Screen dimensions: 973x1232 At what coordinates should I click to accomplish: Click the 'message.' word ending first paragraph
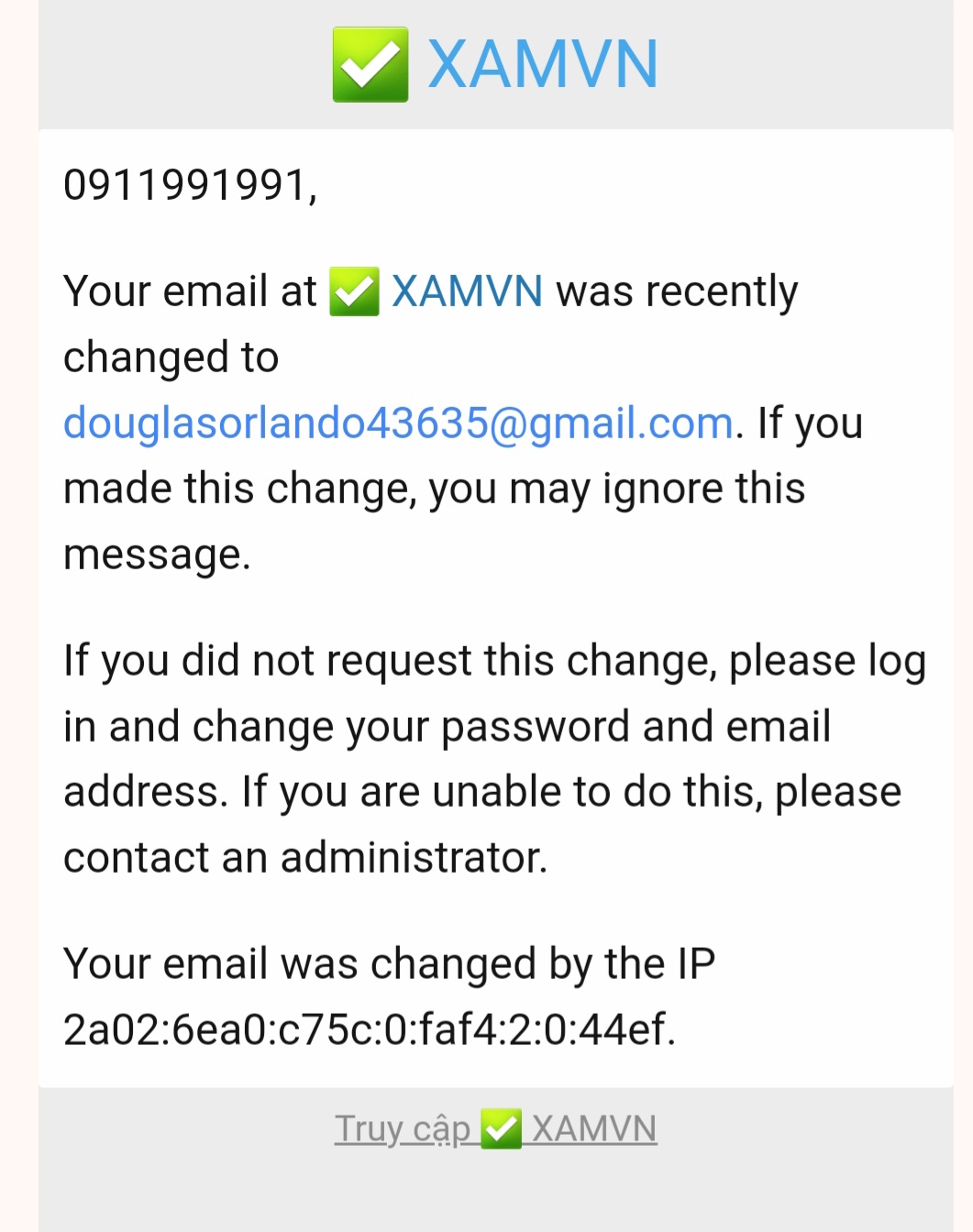point(157,555)
